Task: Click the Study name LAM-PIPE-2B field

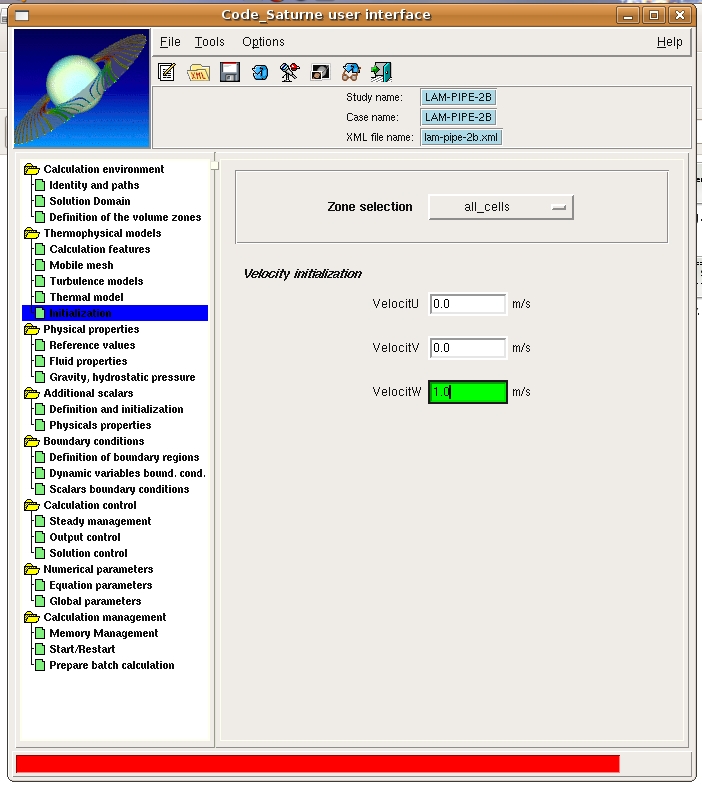Action: 458,97
